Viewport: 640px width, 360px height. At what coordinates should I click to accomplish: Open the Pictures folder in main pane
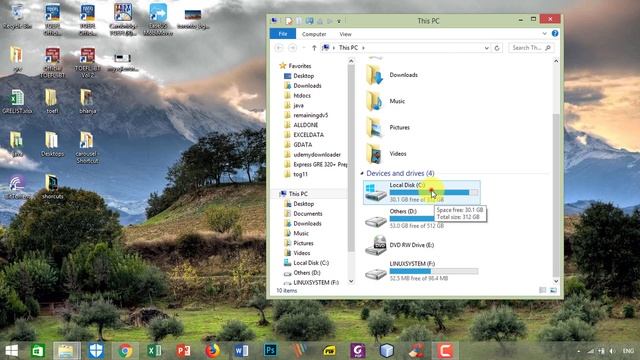click(388, 127)
